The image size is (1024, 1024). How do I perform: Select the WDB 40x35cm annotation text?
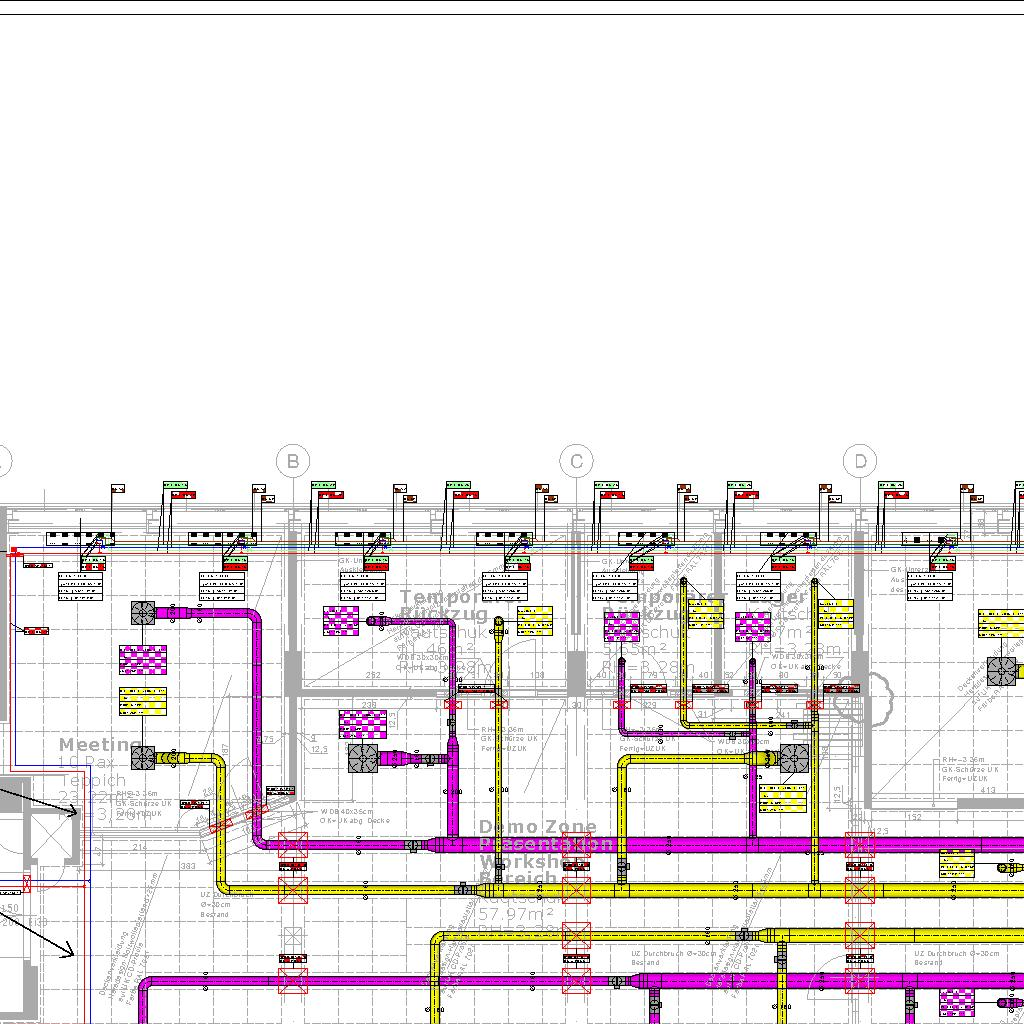(x=346, y=811)
